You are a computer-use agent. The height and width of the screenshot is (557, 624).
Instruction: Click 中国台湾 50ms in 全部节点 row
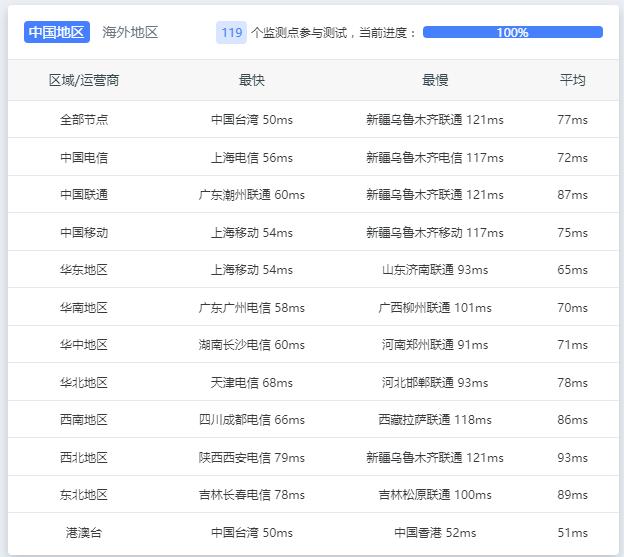[252, 119]
